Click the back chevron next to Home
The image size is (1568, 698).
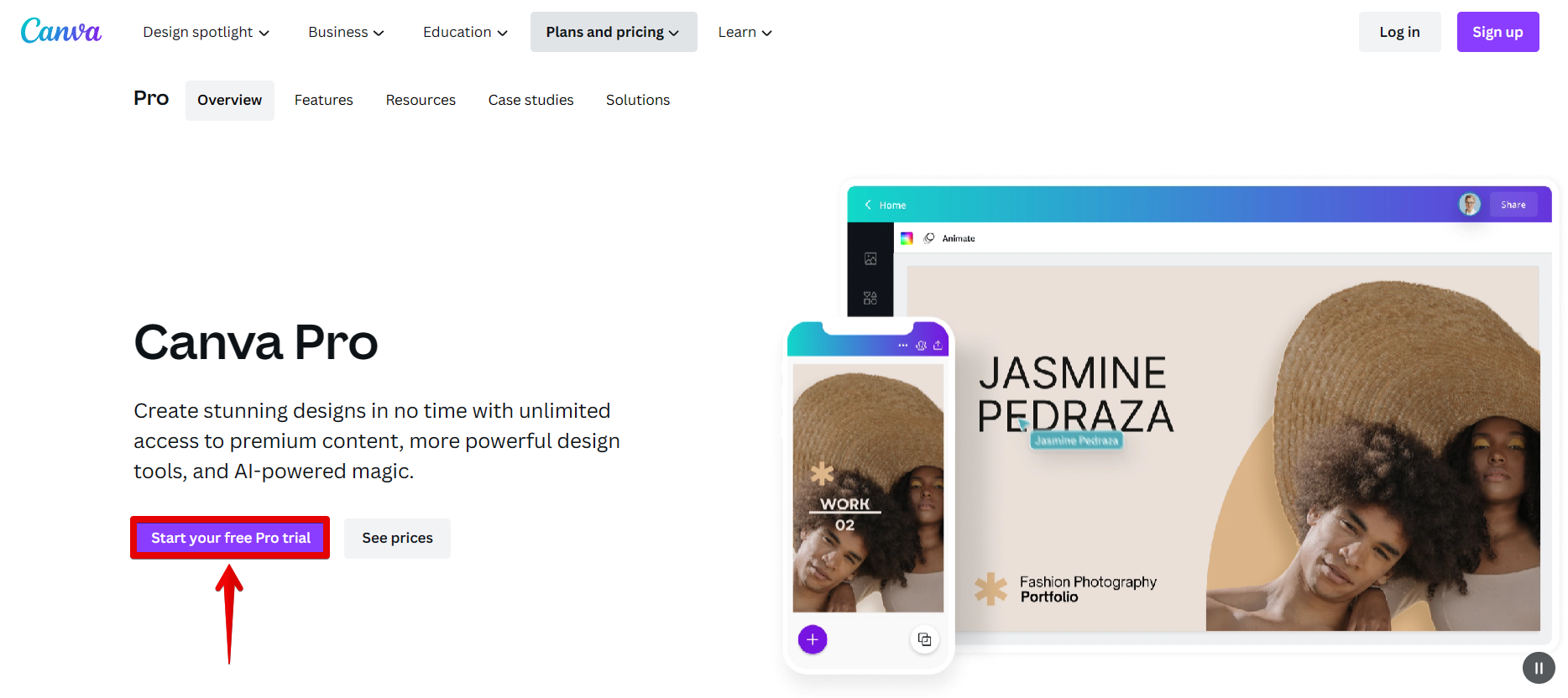tap(868, 205)
